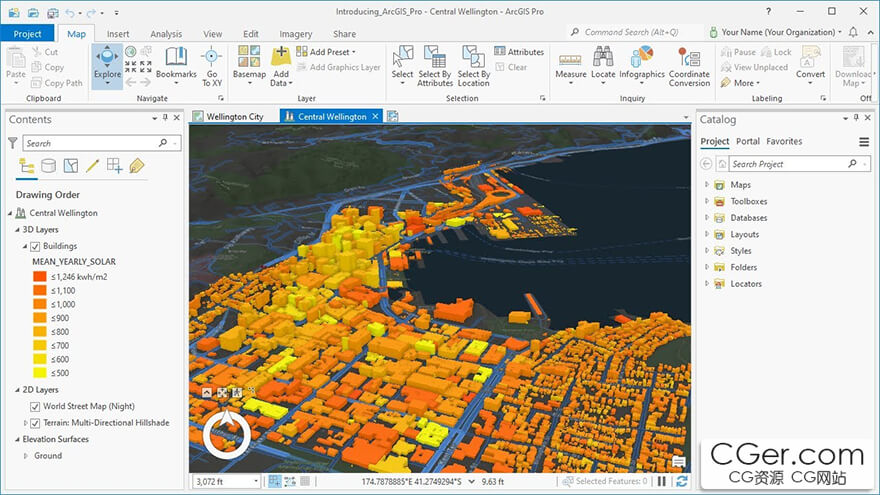Open the Catalog hamburger menu
The height and width of the screenshot is (495, 880).
point(864,142)
